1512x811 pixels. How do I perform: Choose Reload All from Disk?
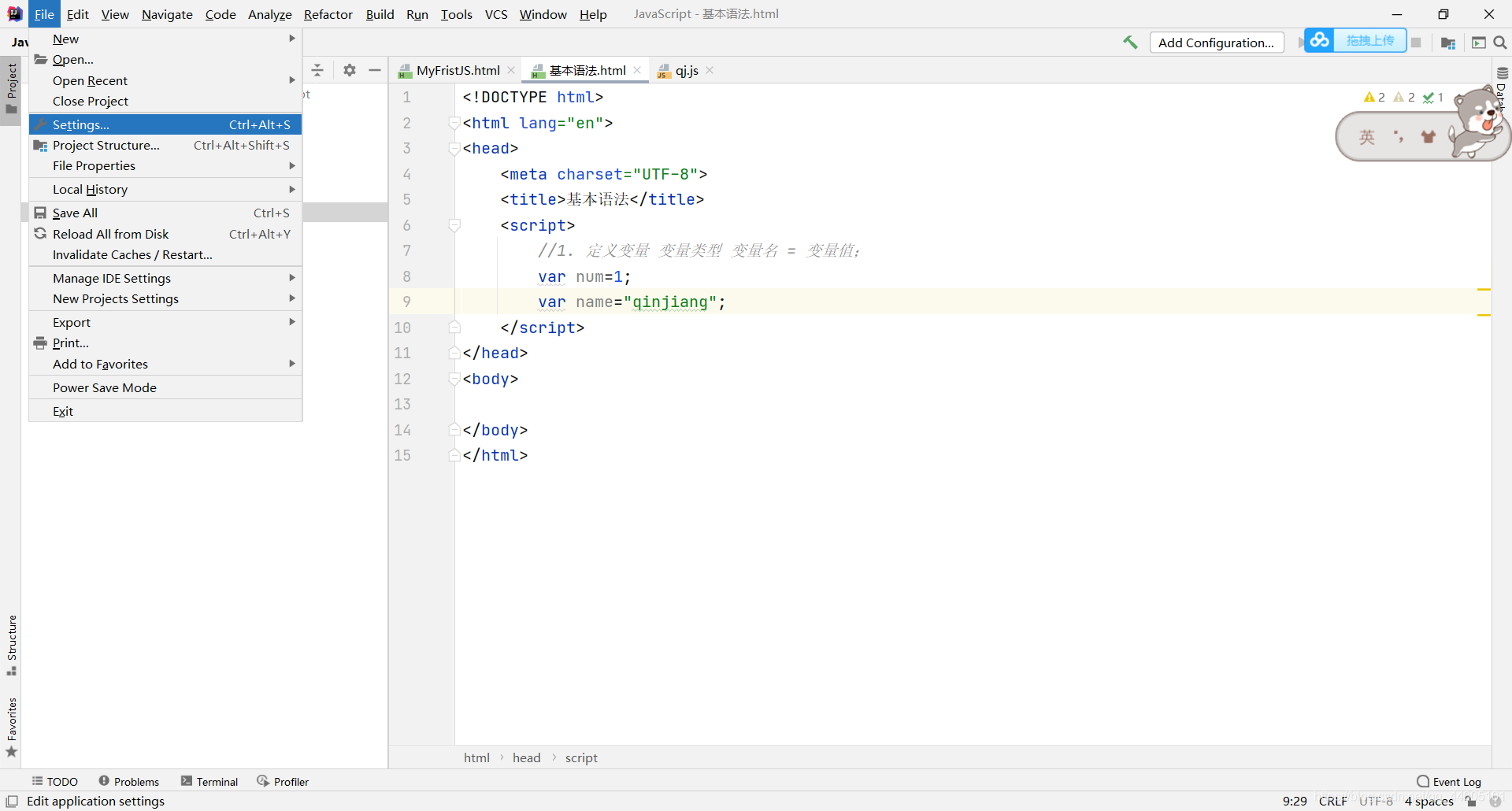pos(165,234)
